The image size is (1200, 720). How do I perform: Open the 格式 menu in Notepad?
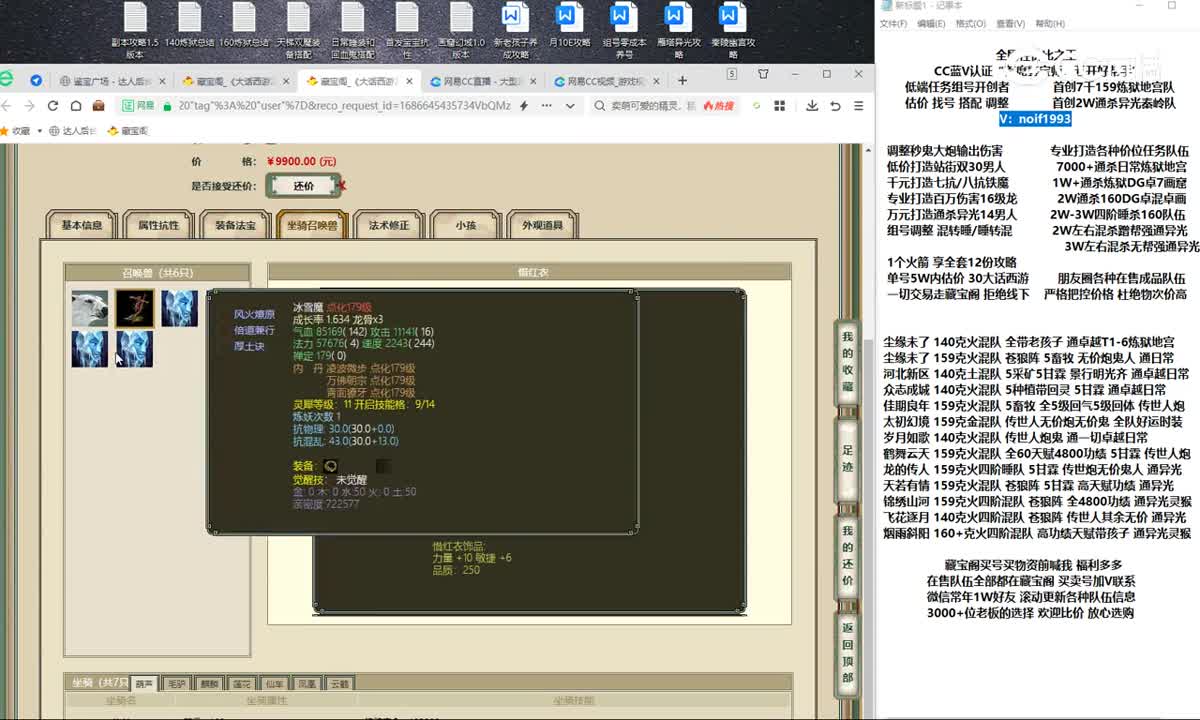[x=970, y=24]
